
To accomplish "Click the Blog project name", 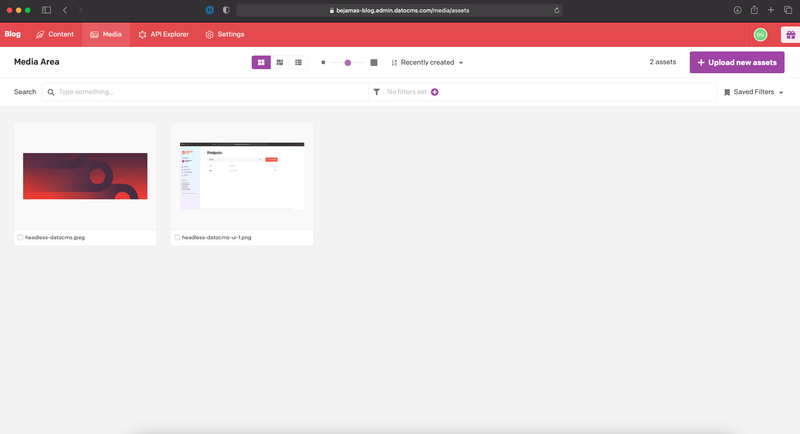I will tap(13, 34).
